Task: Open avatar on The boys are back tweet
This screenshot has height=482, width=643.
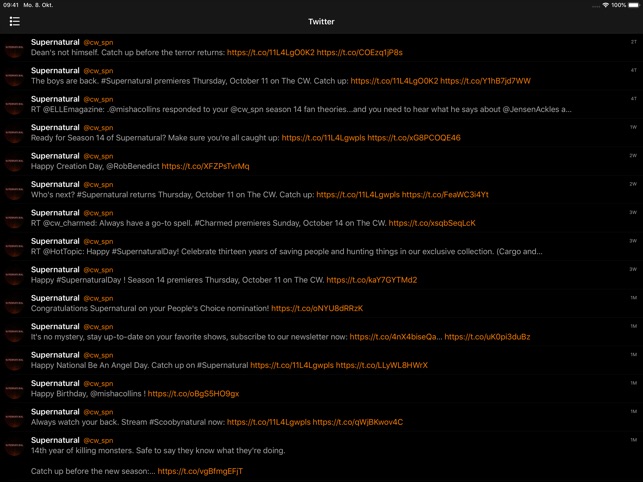Action: click(x=14, y=76)
